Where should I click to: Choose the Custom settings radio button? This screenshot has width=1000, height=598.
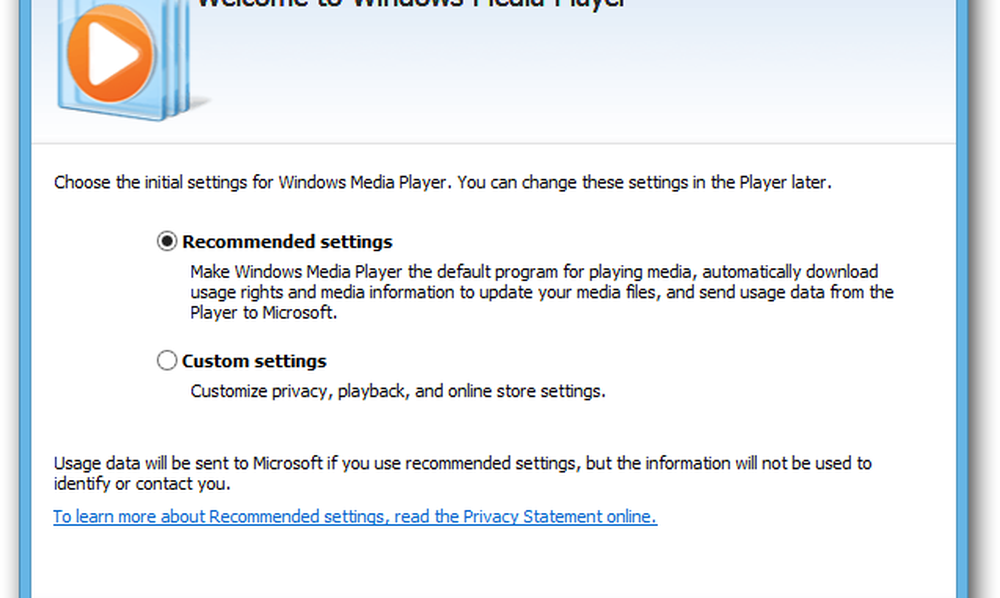pyautogui.click(x=167, y=361)
